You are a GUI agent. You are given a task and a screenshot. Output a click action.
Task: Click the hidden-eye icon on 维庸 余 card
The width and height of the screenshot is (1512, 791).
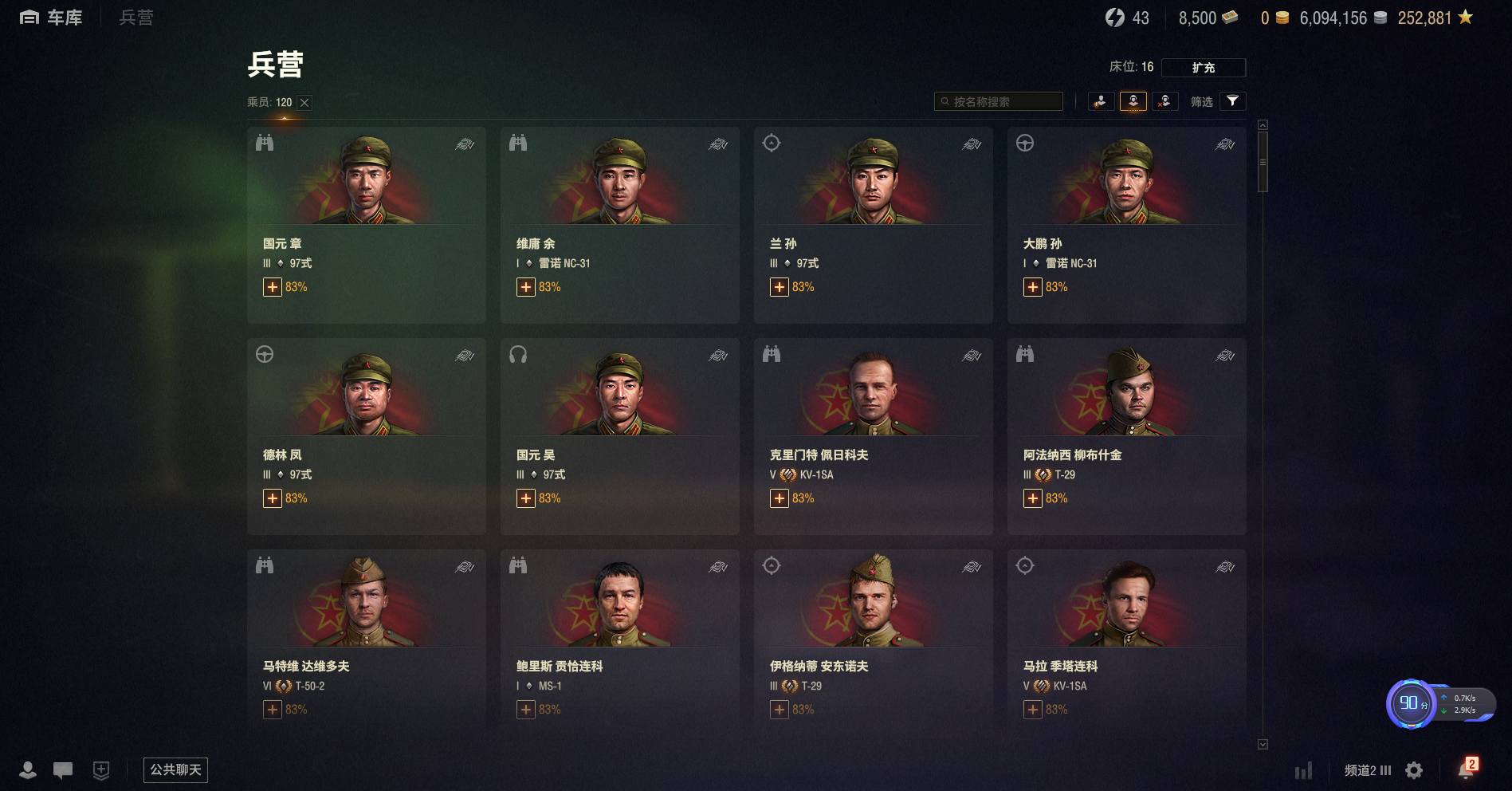click(x=718, y=144)
